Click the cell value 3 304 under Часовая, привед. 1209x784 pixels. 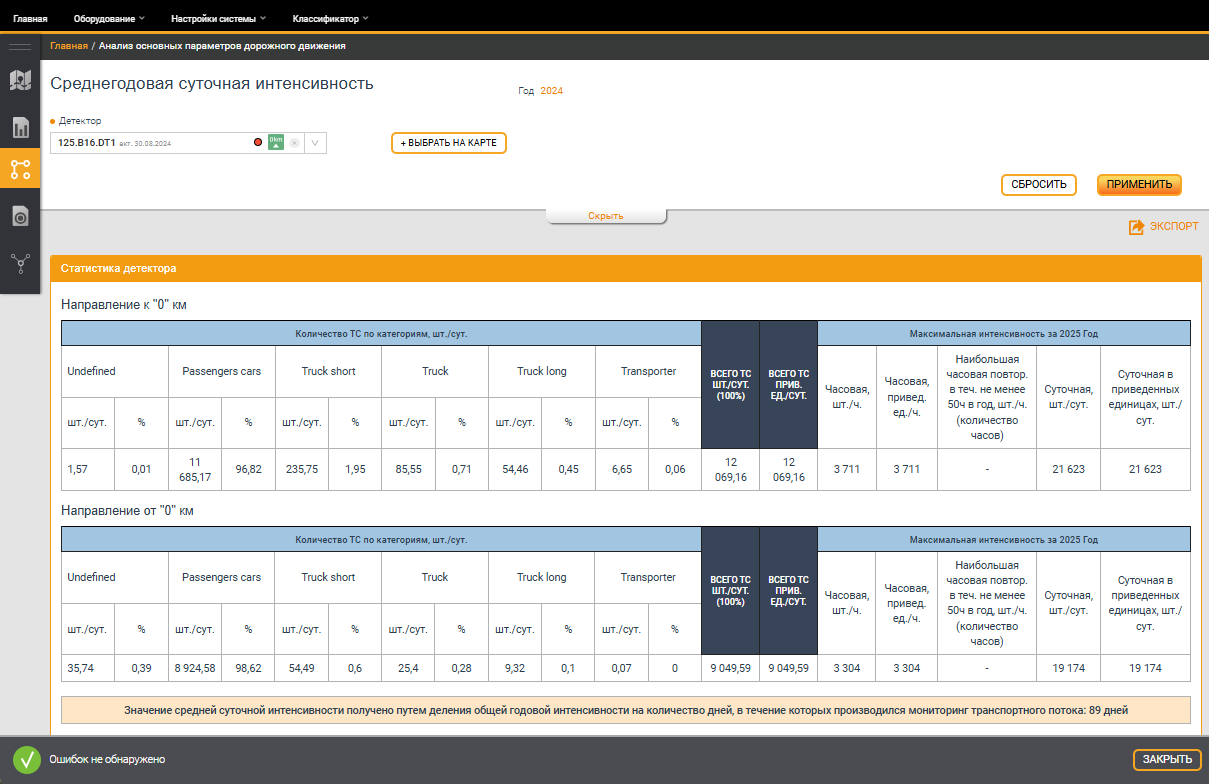point(906,668)
